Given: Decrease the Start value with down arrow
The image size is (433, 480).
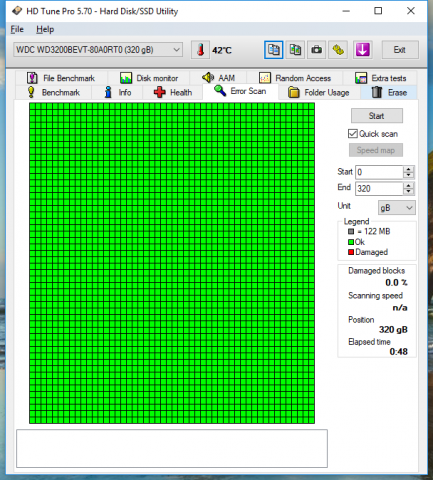Looking at the screenshot, I should (x=408, y=175).
